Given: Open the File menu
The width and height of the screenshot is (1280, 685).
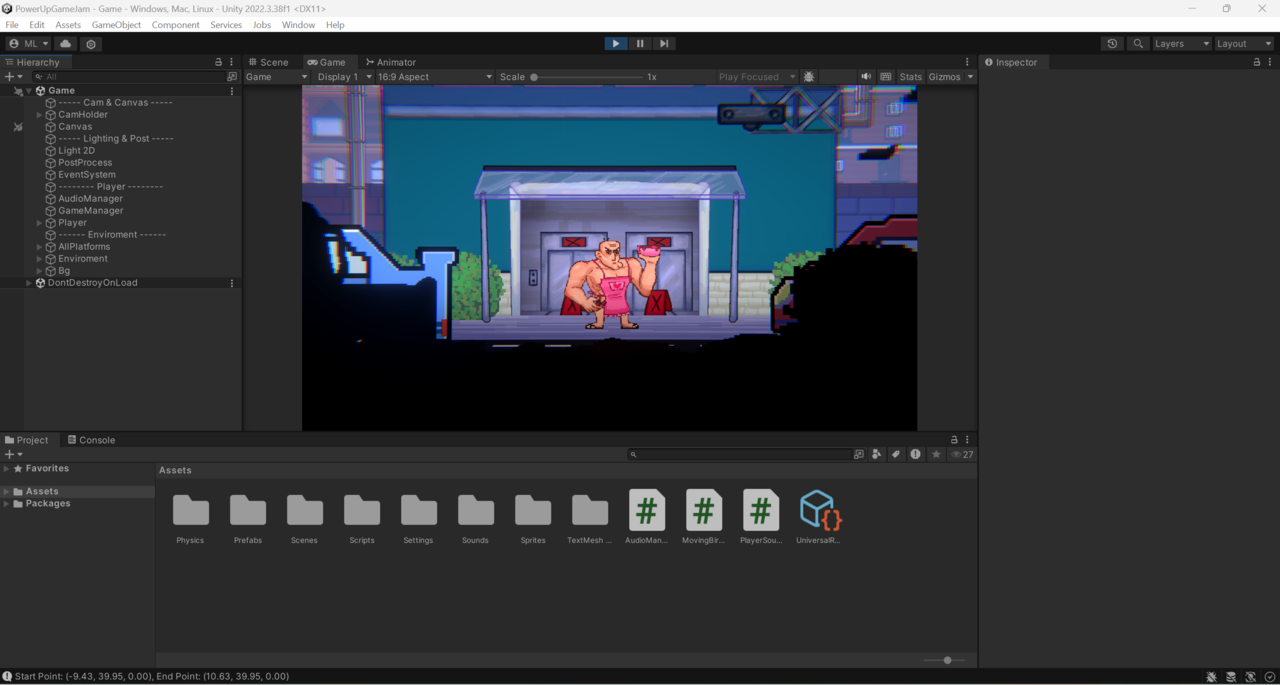Looking at the screenshot, I should [12, 25].
